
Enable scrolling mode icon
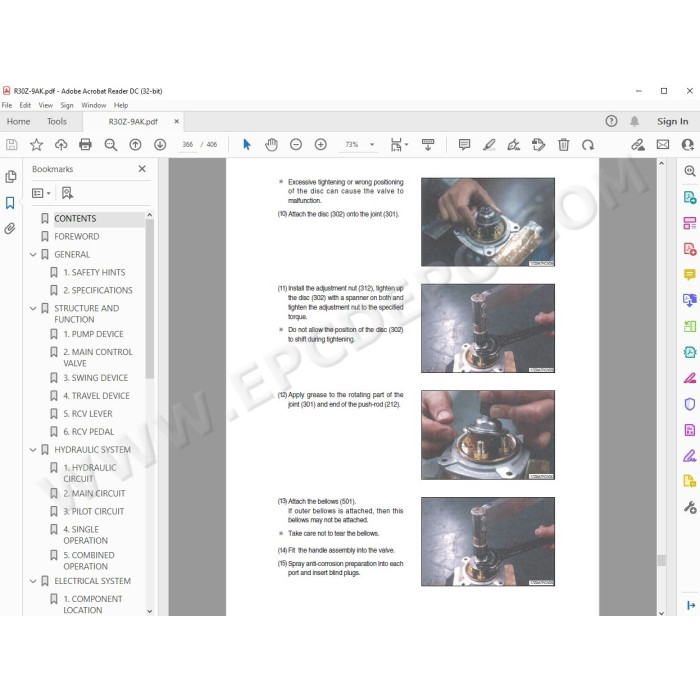click(x=428, y=145)
